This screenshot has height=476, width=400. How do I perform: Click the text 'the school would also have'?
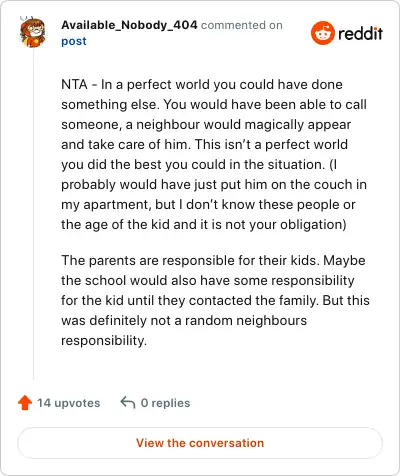tap(145, 281)
